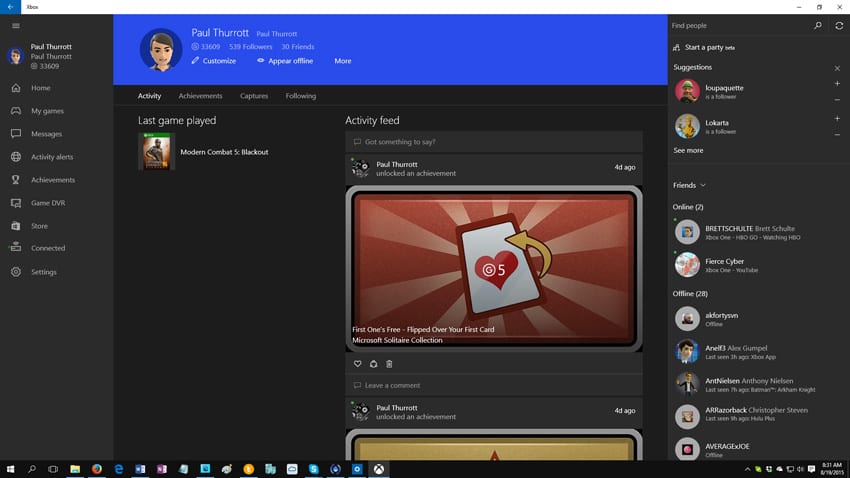This screenshot has height=478, width=850.
Task: Like the First One's Free achievement post
Action: click(x=357, y=364)
